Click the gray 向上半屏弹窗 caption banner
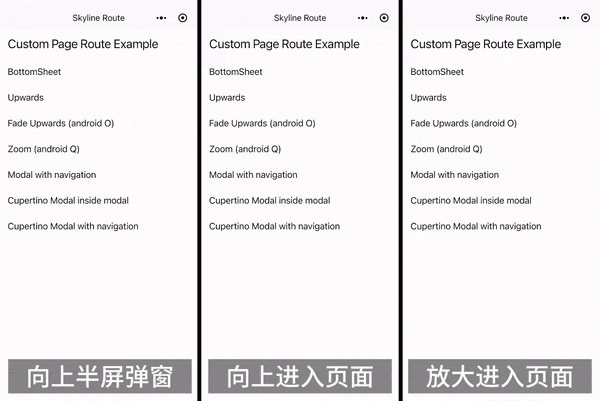The height and width of the screenshot is (401, 600). (x=100, y=376)
